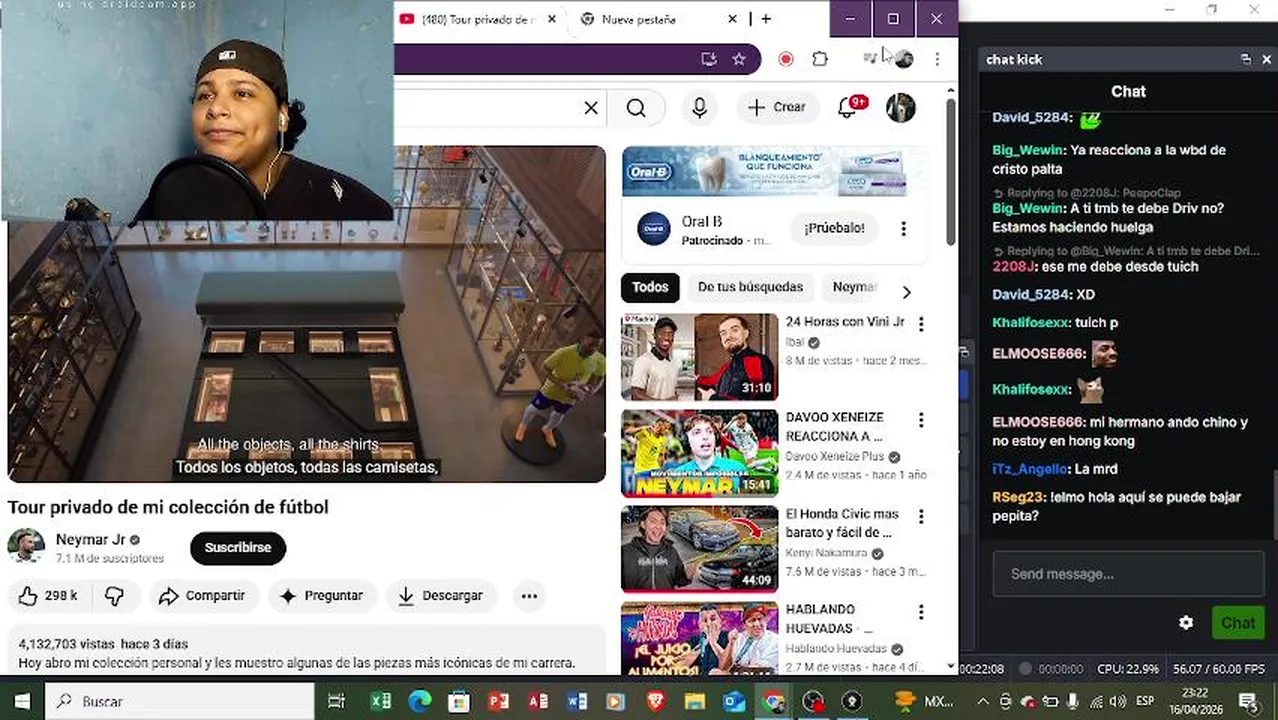The width and height of the screenshot is (1278, 720).
Task: Open options for the Oral B ad
Action: 903,228
